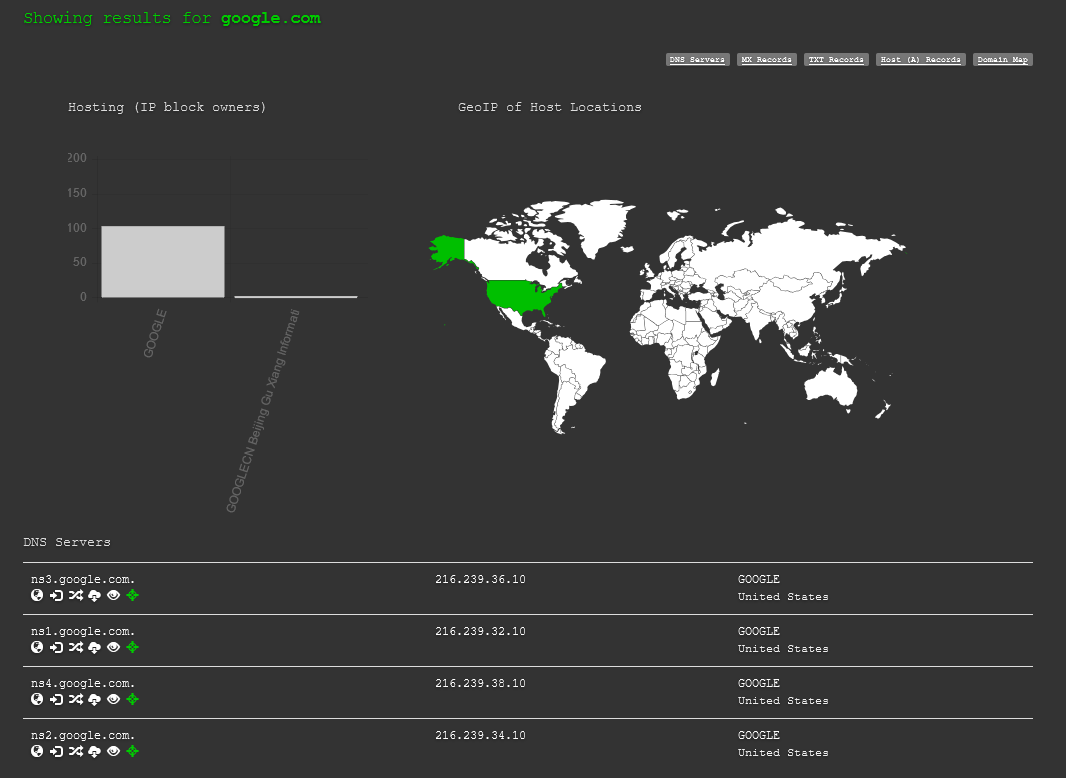
Task: Select IP address 216.239.38.10
Action: (x=481, y=683)
